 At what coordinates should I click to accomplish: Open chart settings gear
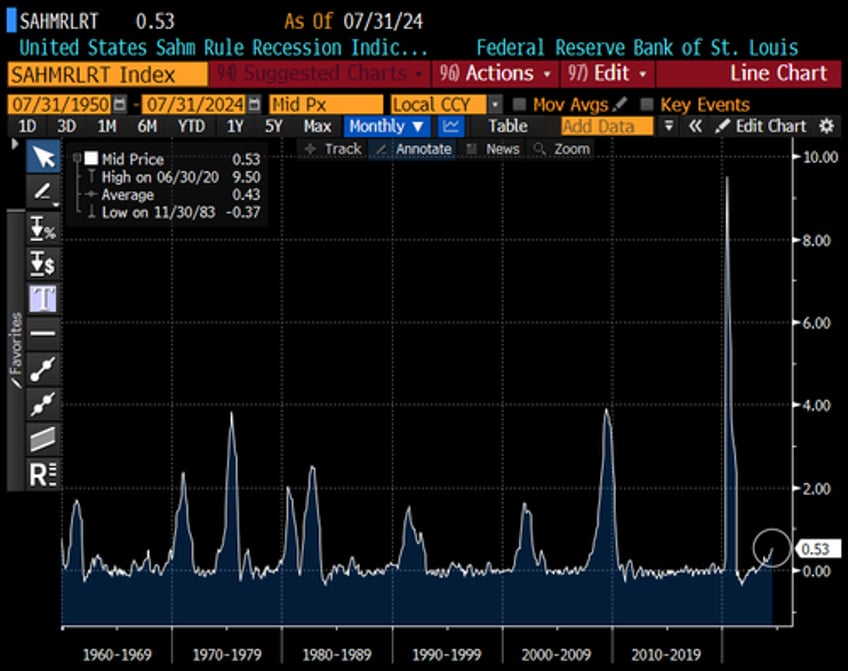coord(826,127)
